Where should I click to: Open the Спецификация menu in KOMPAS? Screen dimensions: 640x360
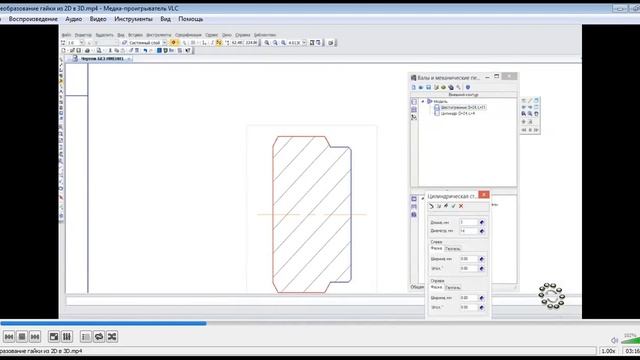[188, 35]
